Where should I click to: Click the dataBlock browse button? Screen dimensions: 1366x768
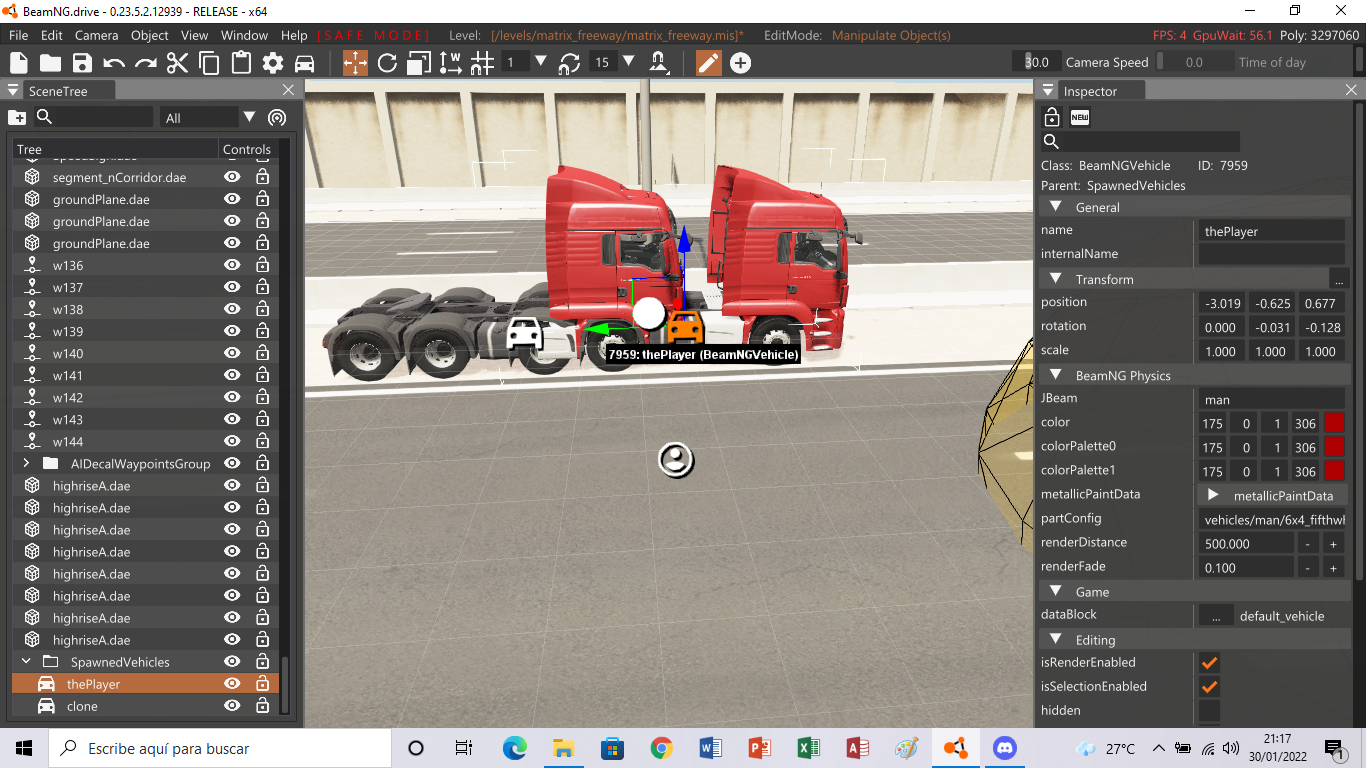[x=1216, y=616]
